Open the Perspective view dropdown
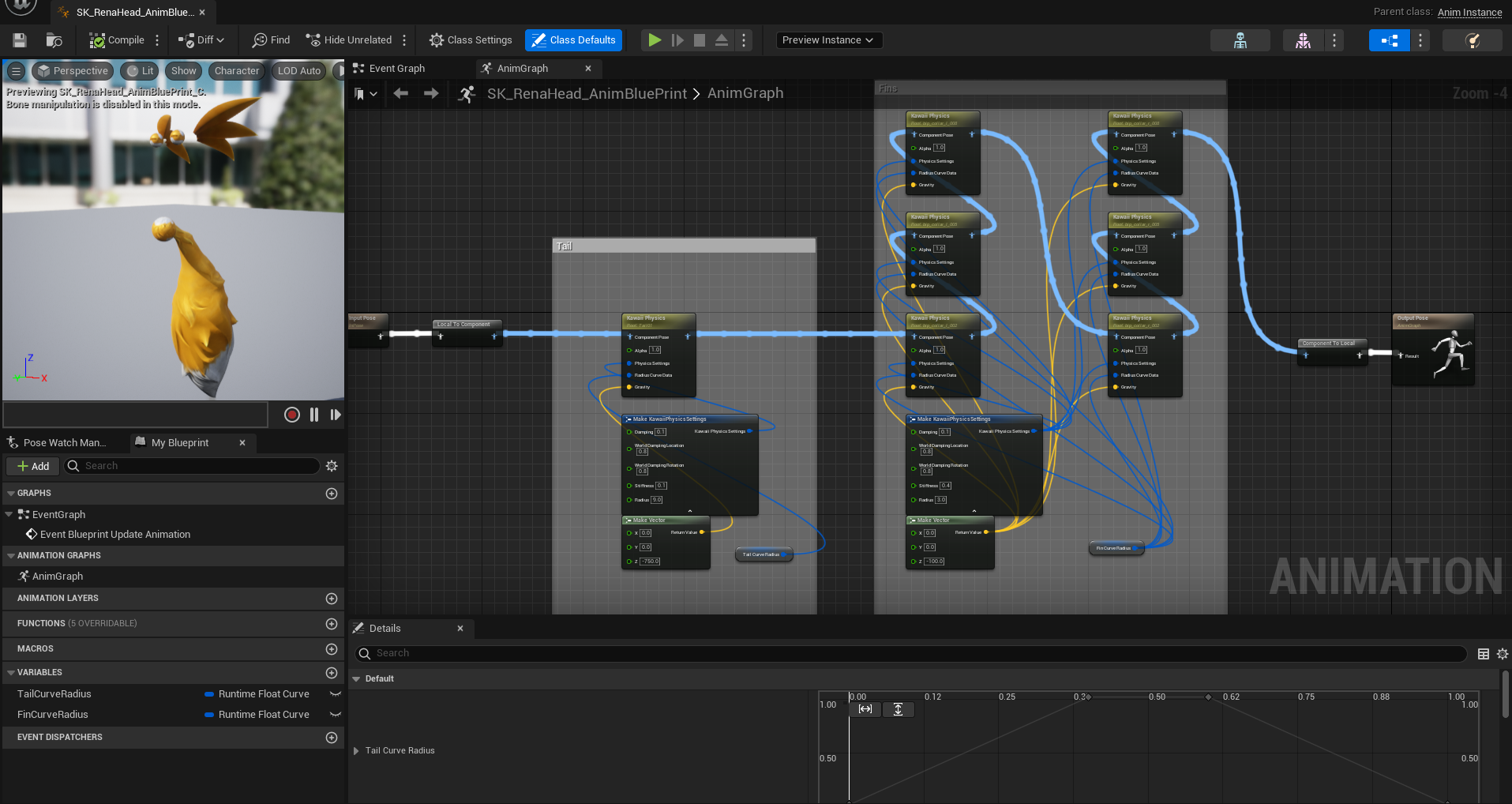Image resolution: width=1512 pixels, height=804 pixels. (x=73, y=71)
